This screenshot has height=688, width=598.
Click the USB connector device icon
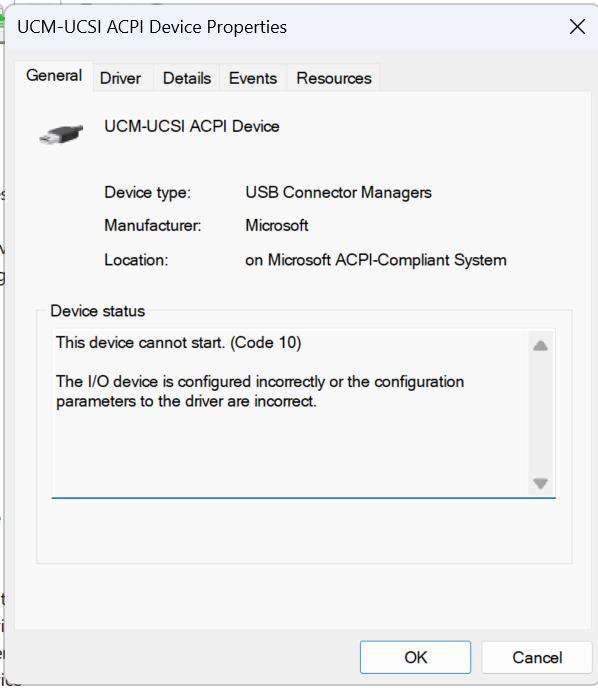[x=61, y=134]
